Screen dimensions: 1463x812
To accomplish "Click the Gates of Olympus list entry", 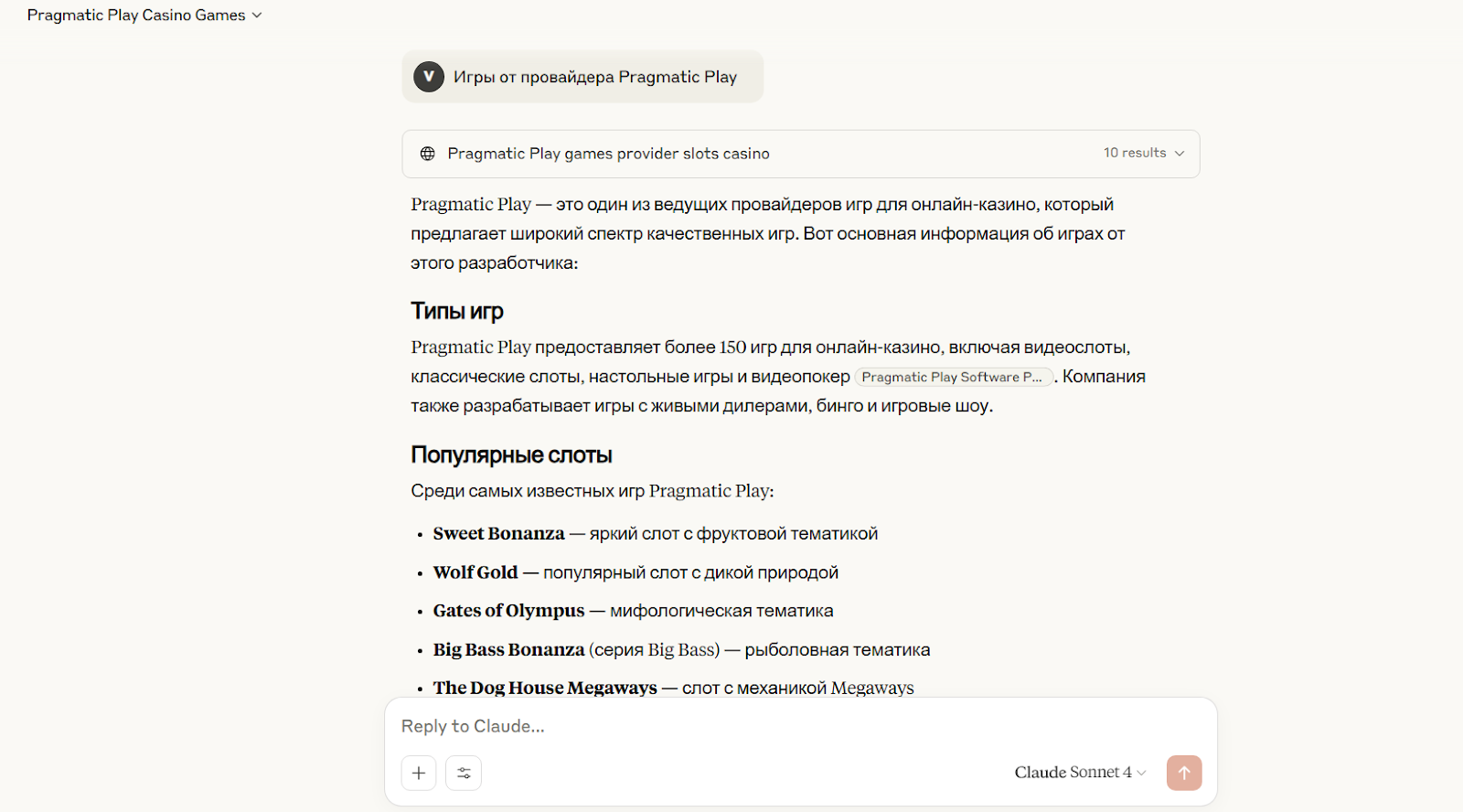I will pos(508,611).
